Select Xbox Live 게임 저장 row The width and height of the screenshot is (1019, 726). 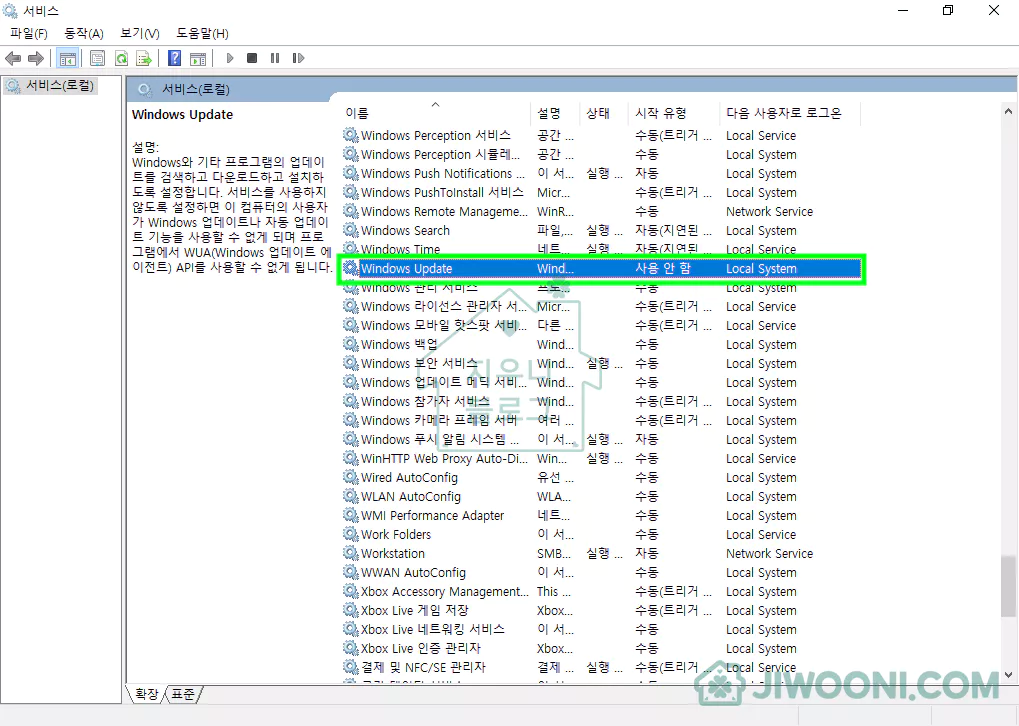coord(601,610)
